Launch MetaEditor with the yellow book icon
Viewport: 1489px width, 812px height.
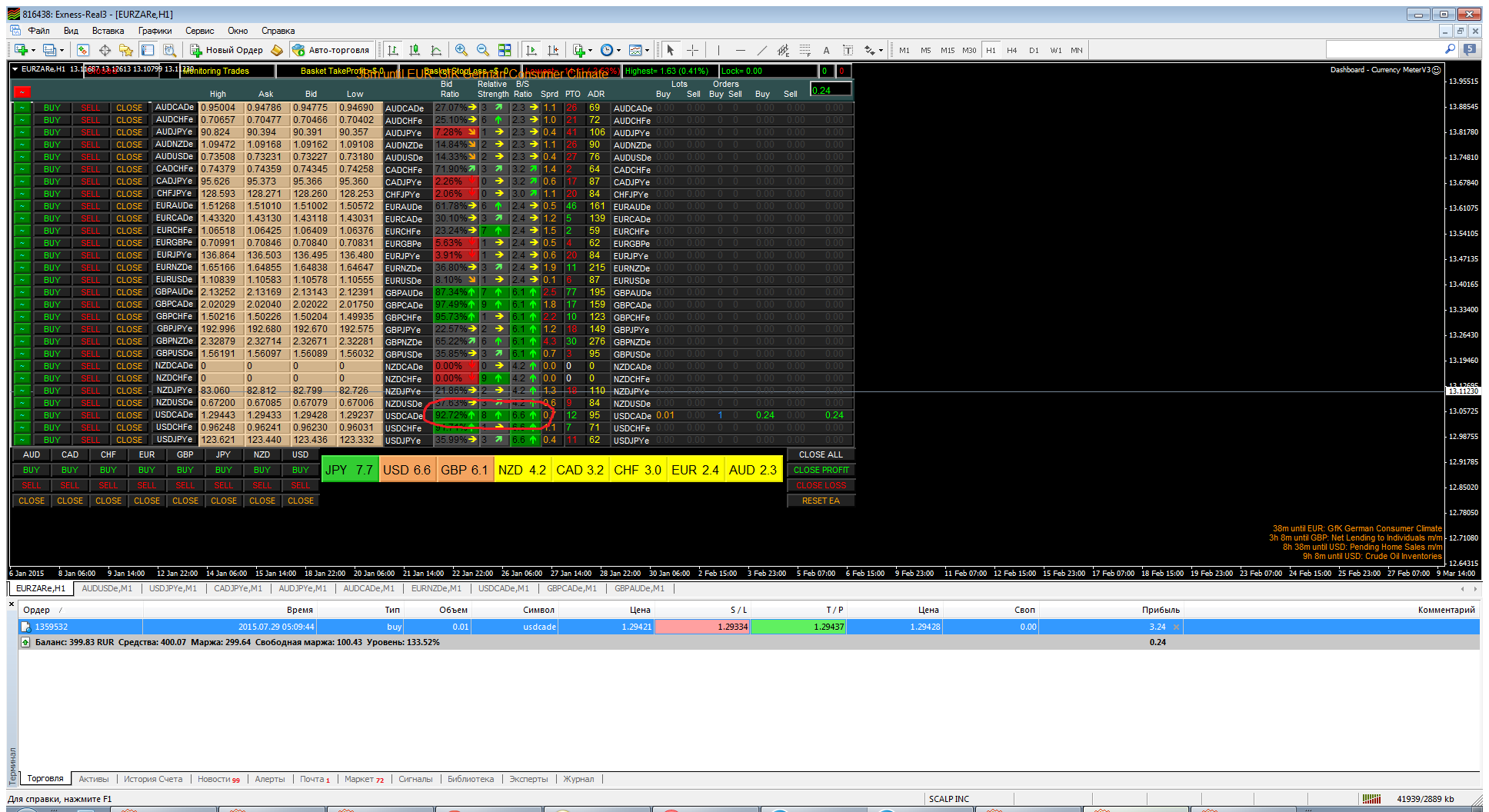pyautogui.click(x=278, y=50)
